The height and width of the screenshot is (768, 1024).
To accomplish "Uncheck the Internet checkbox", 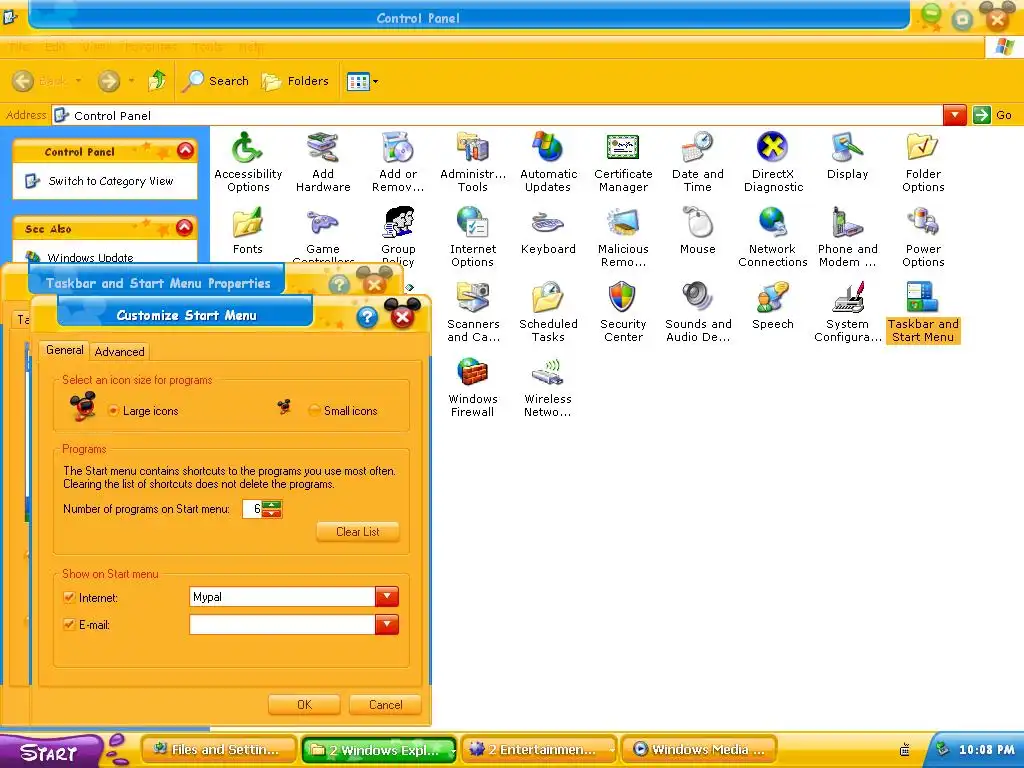I will click(x=69, y=597).
